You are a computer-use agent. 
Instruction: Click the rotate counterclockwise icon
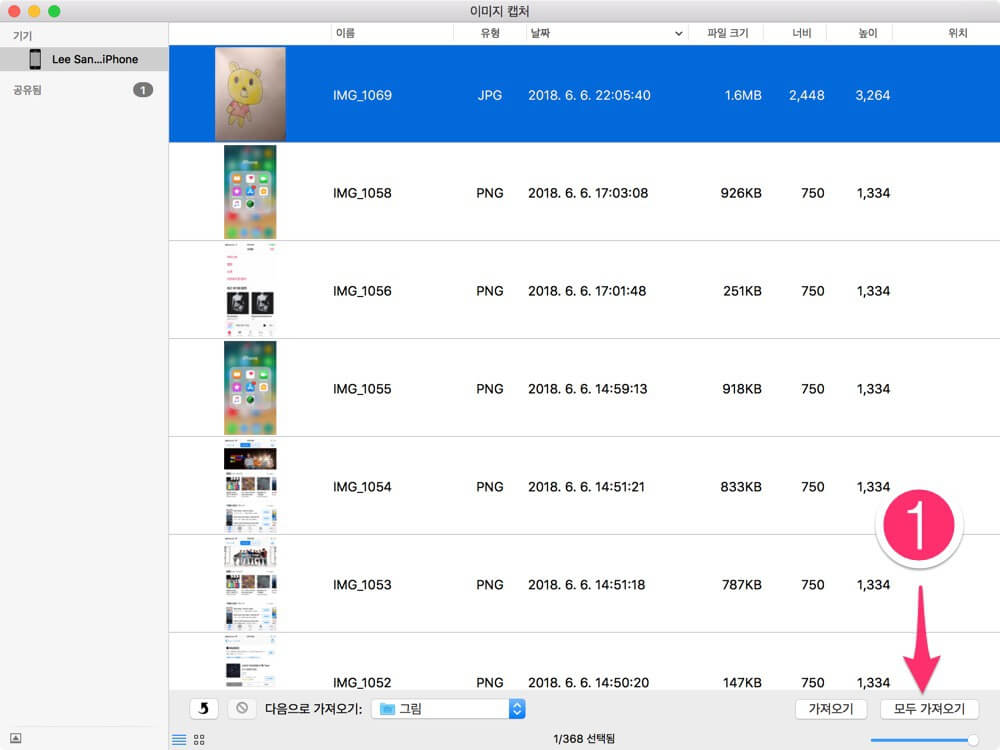tap(204, 709)
